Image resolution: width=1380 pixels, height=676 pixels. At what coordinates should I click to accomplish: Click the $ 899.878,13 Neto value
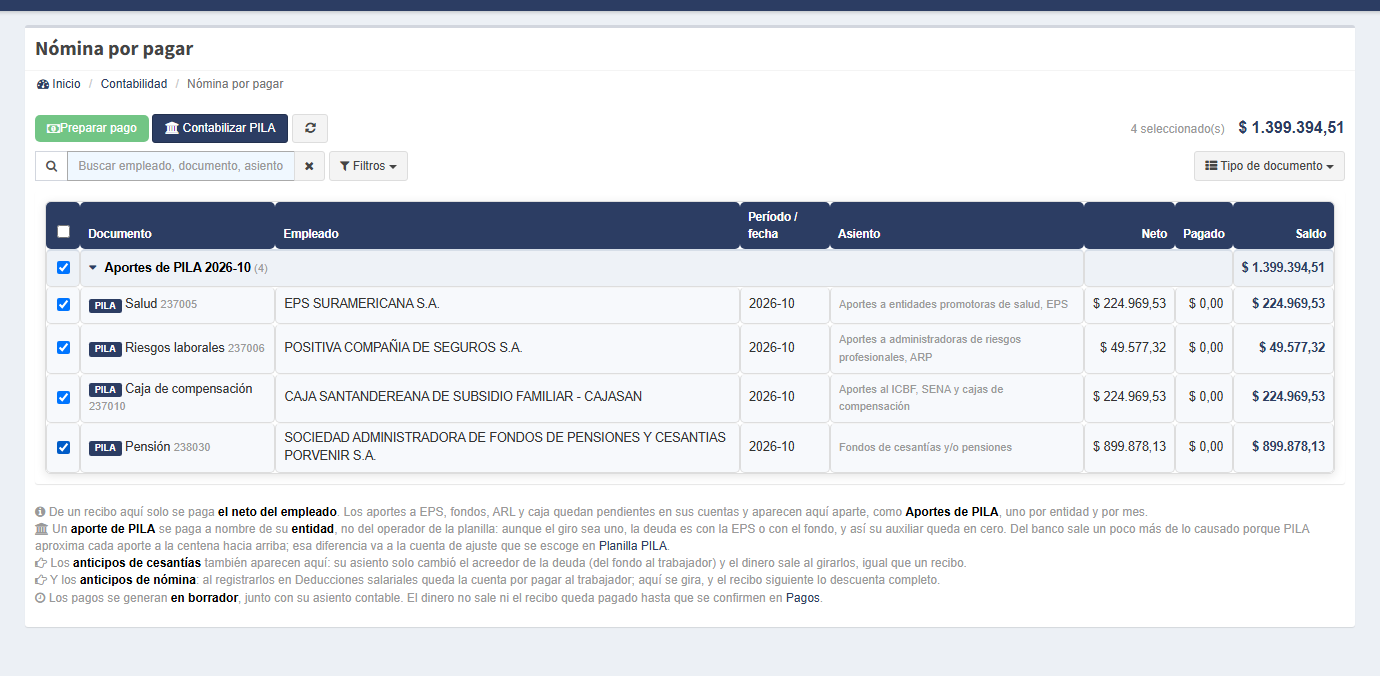coord(1129,447)
